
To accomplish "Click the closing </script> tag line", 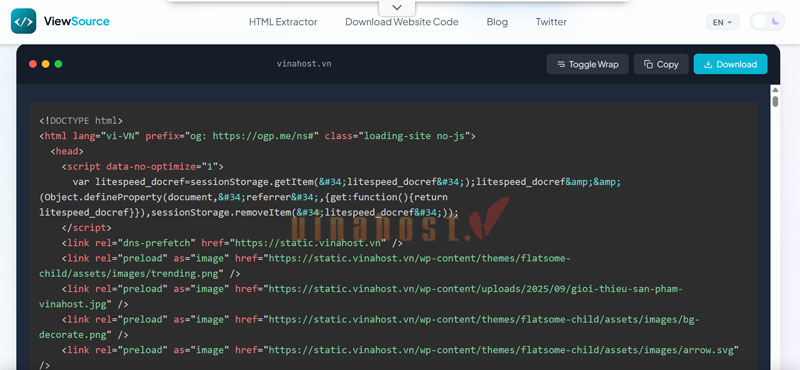I will click(x=86, y=228).
